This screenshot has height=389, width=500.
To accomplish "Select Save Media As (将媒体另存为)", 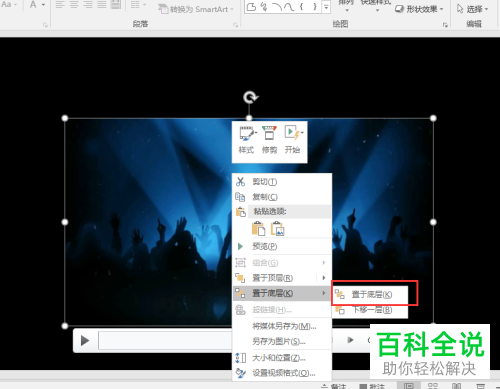I will coord(284,326).
